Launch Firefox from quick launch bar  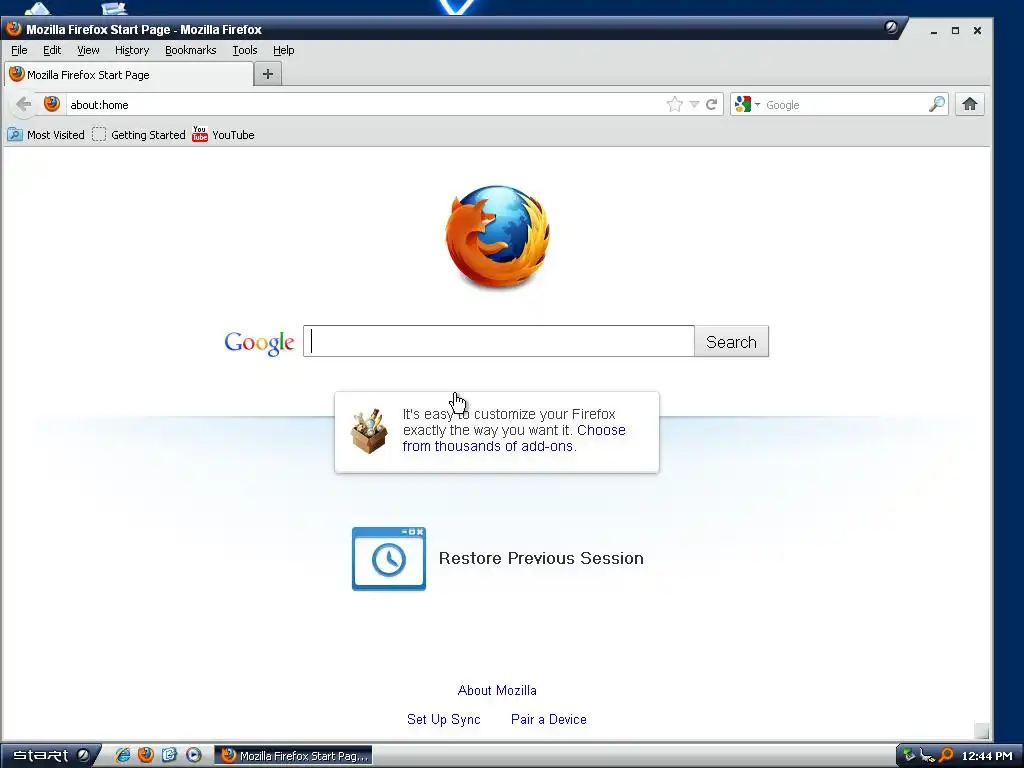point(146,755)
